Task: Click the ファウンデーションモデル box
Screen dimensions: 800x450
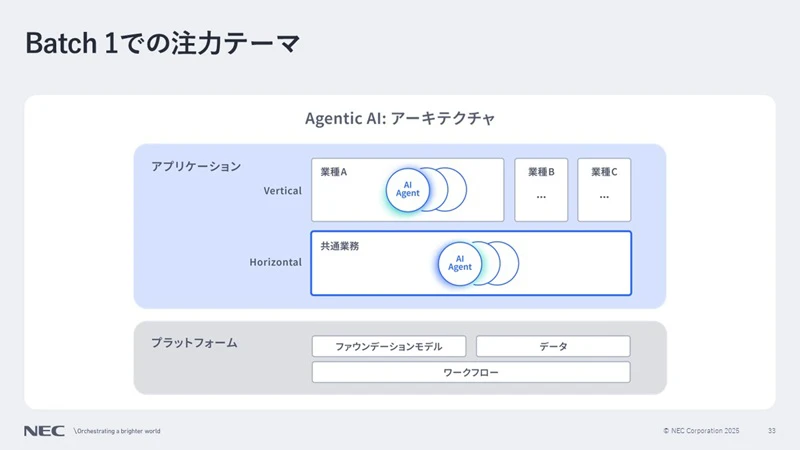Action: point(388,346)
